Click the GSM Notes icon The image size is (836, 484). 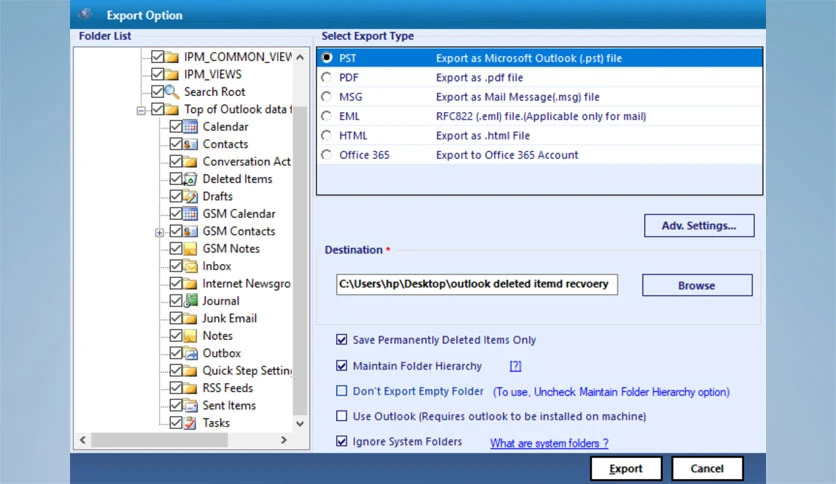(190, 249)
